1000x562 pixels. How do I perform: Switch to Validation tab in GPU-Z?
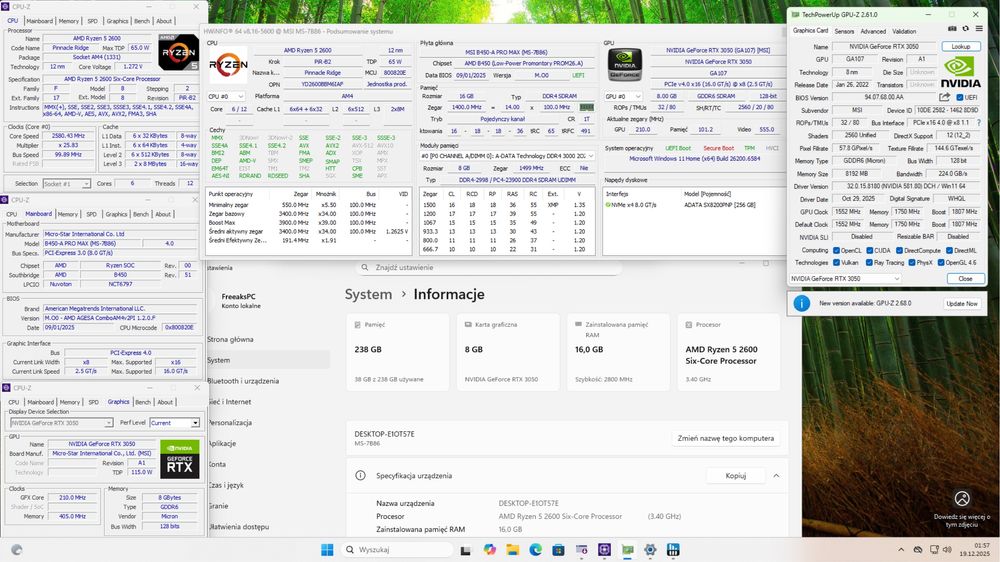904,31
